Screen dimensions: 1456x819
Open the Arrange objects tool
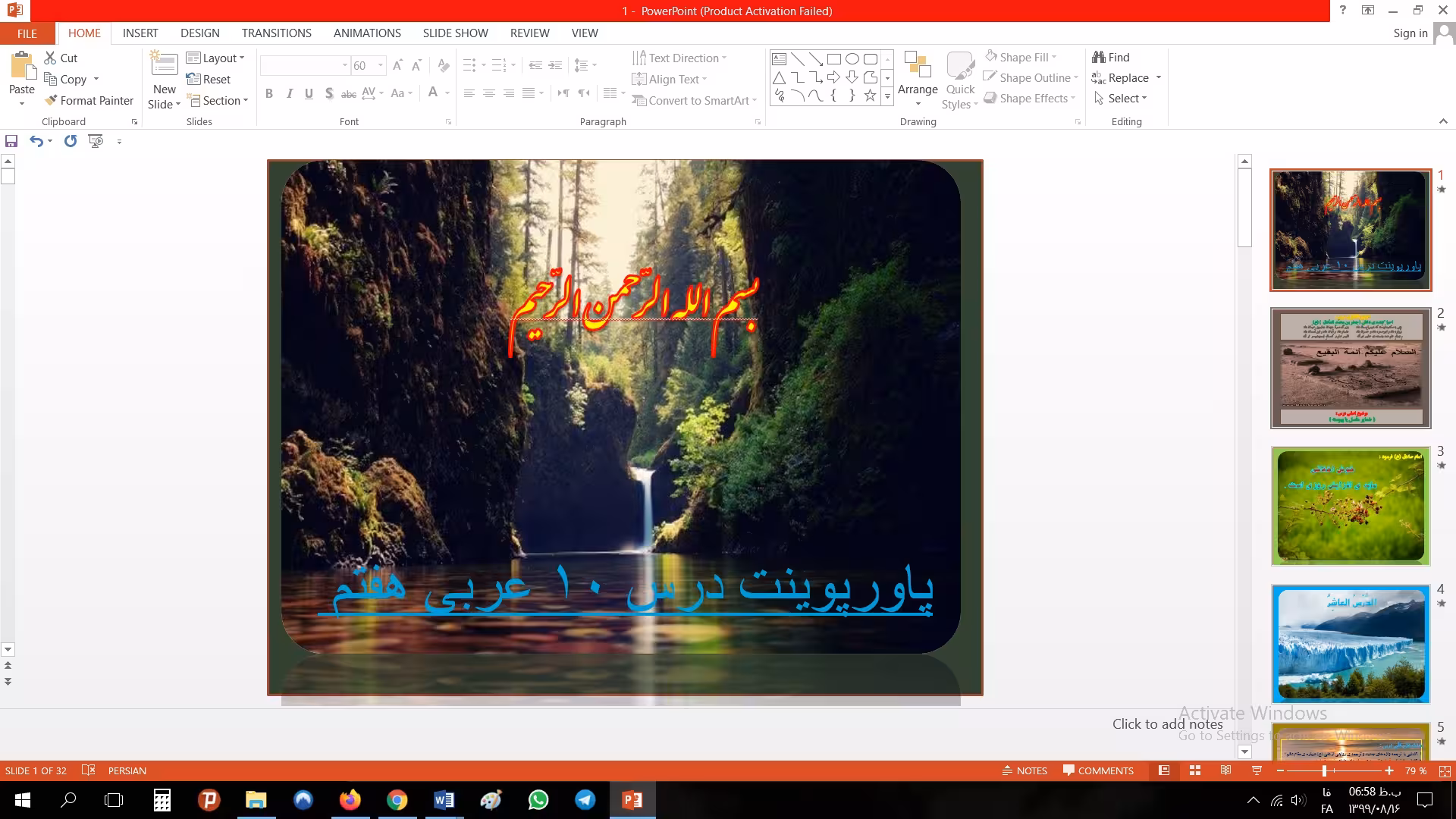[x=918, y=76]
